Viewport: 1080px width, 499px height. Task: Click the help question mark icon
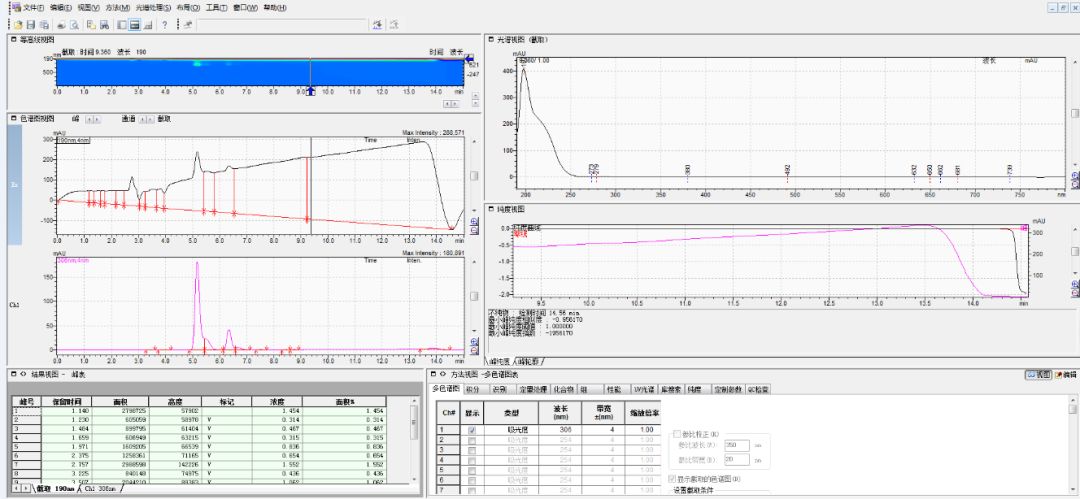[x=164, y=24]
